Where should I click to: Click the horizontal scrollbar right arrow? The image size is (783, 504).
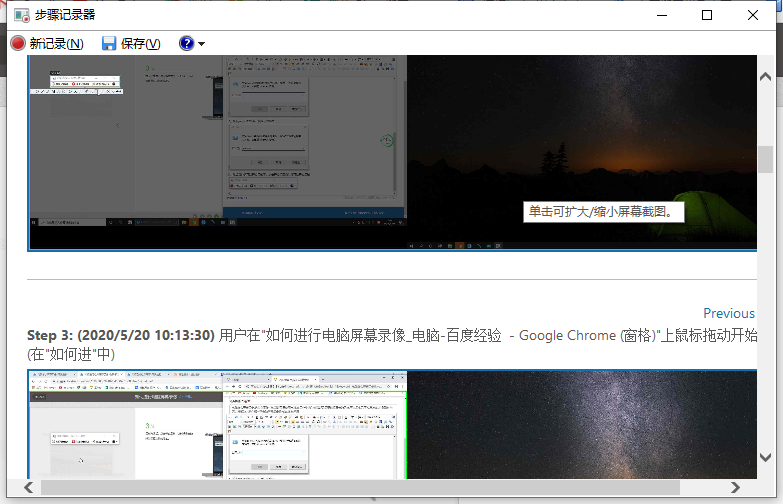point(736,487)
